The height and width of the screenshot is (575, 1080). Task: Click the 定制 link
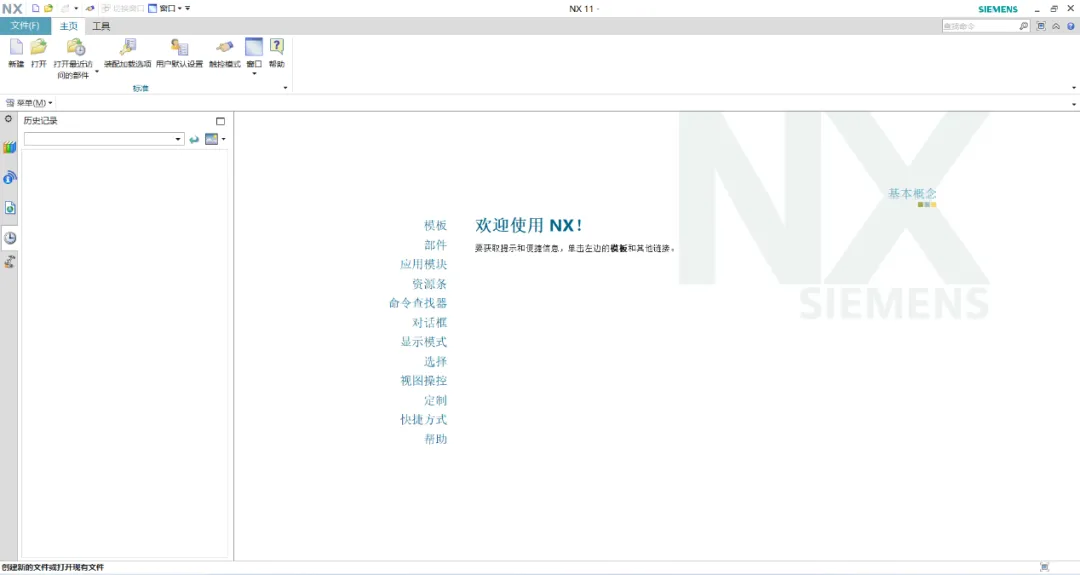435,400
